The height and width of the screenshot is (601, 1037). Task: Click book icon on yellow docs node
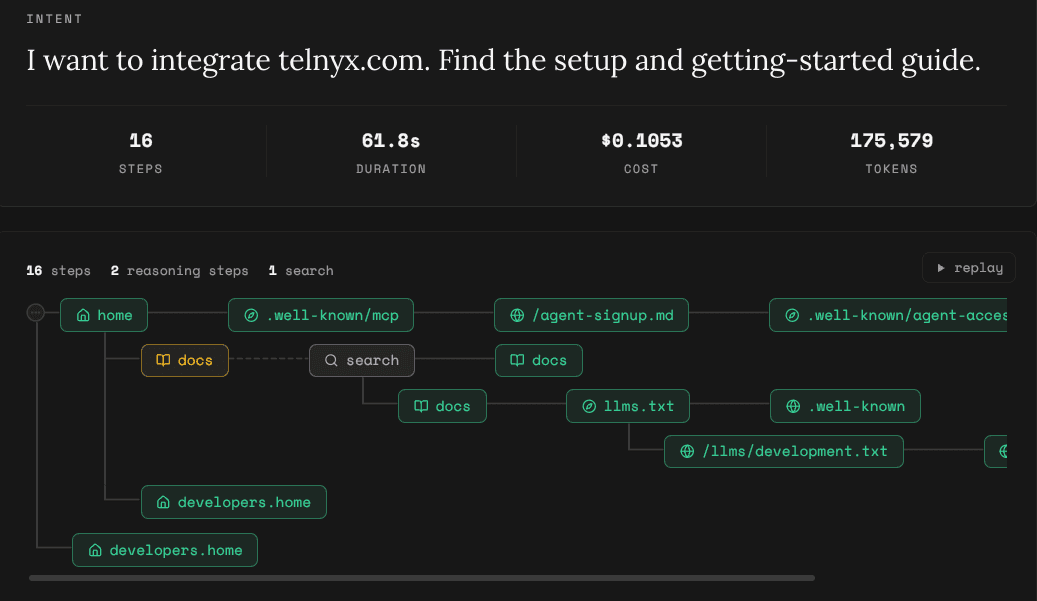pyautogui.click(x=163, y=360)
